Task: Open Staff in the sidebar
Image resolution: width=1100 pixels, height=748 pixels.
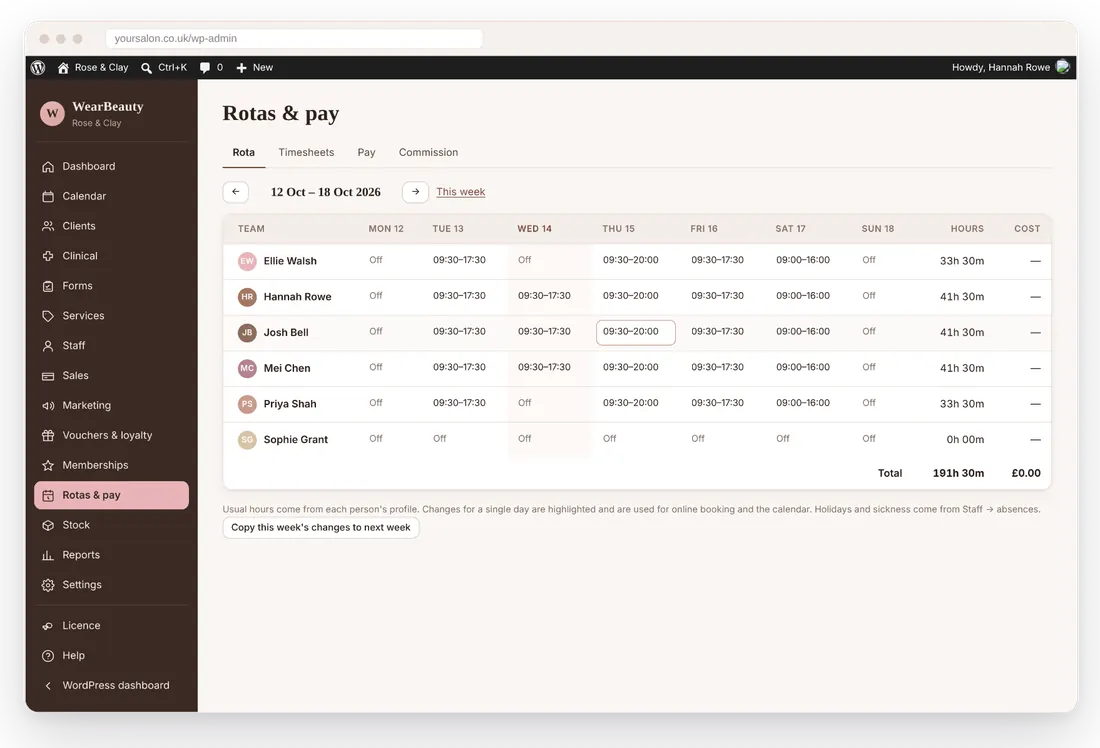Action: pyautogui.click(x=111, y=346)
